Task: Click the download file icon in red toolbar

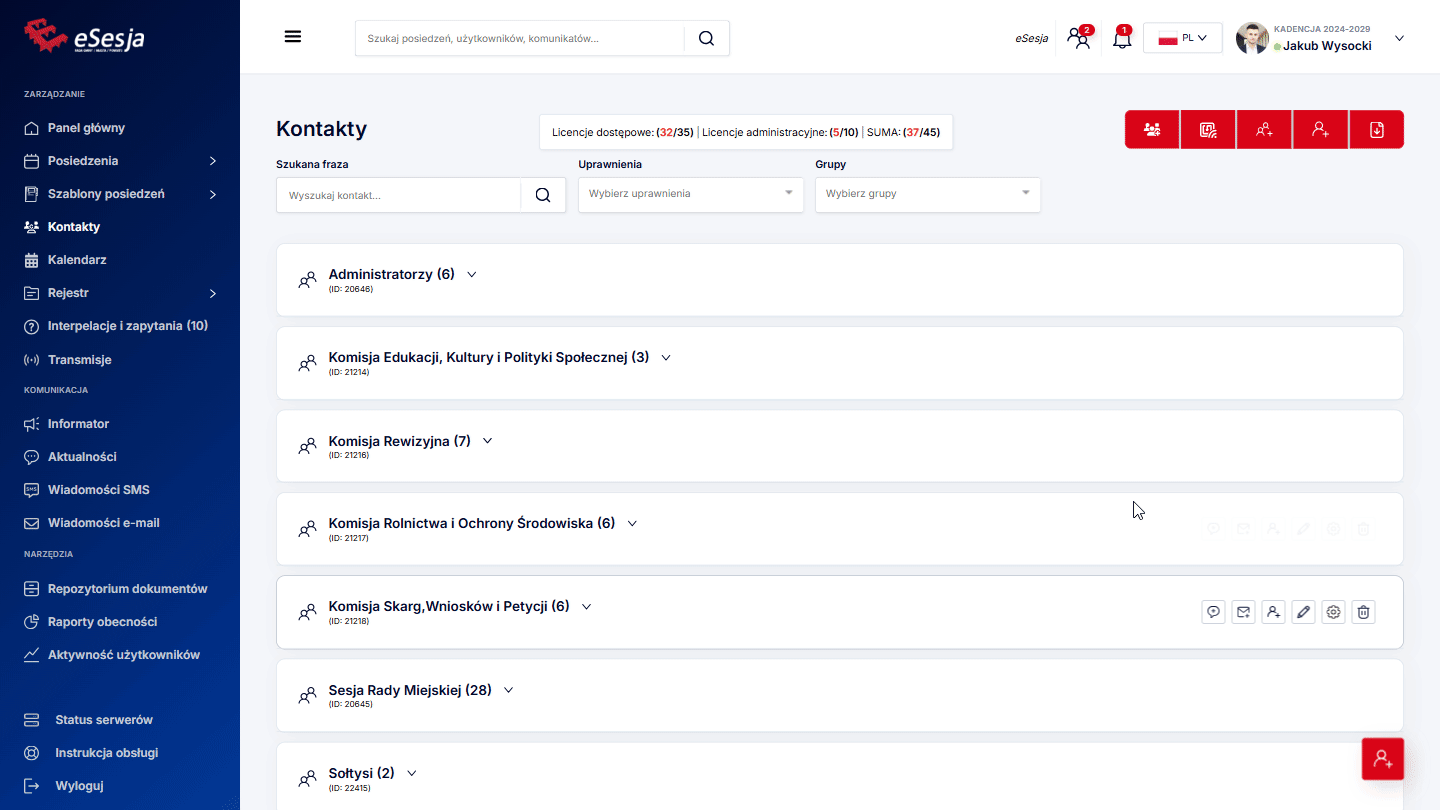Action: pos(1376,130)
